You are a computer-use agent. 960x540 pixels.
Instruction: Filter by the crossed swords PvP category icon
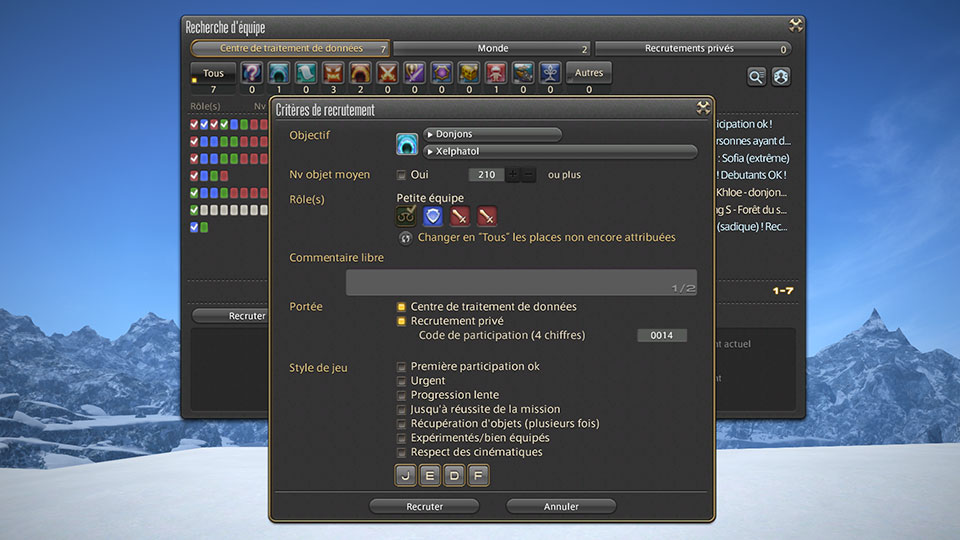pyautogui.click(x=388, y=73)
